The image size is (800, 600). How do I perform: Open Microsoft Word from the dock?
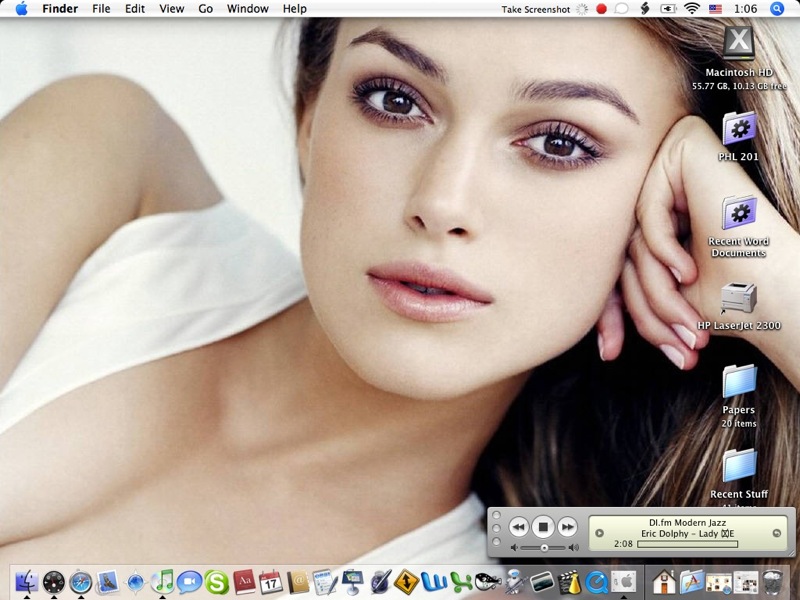pyautogui.click(x=434, y=581)
